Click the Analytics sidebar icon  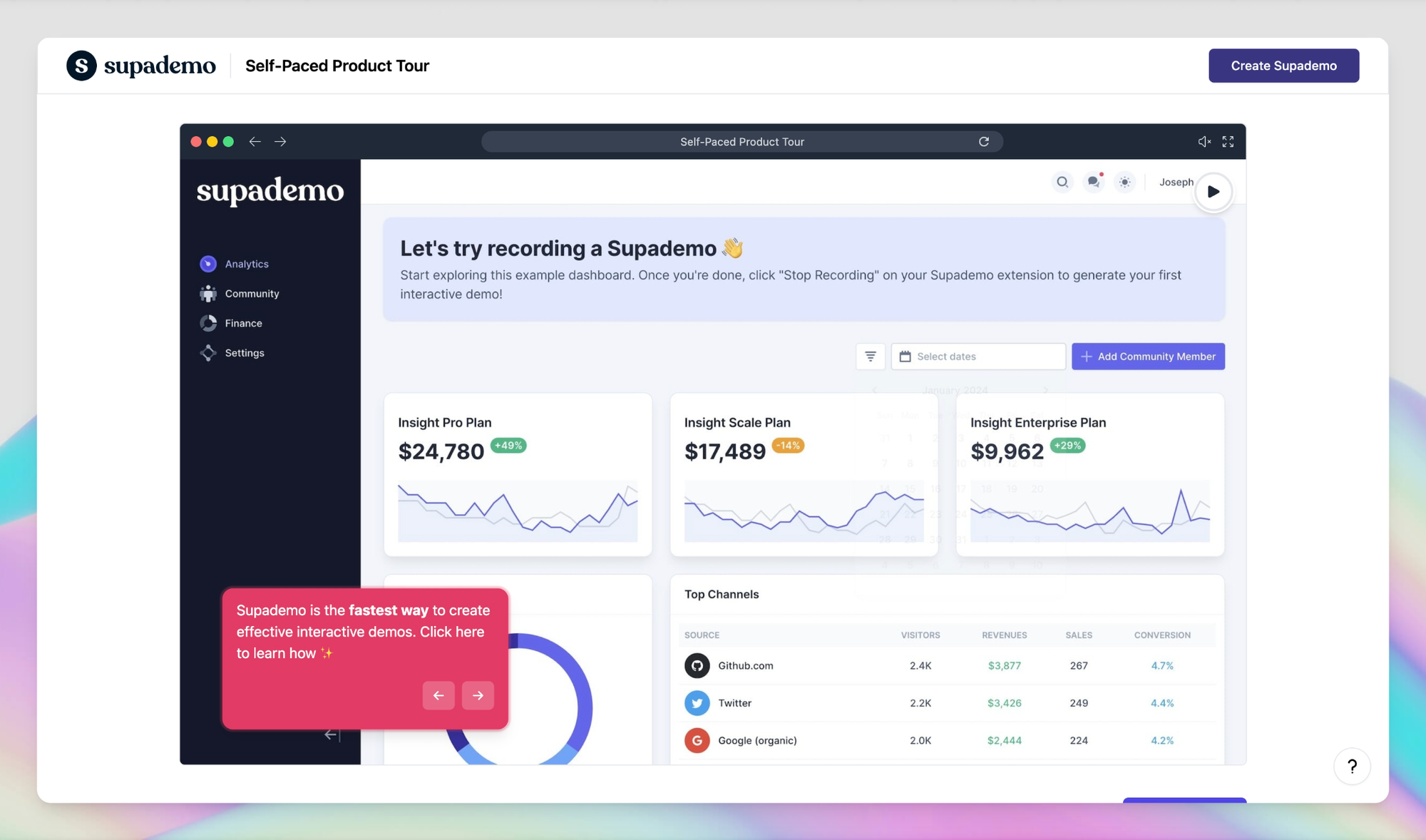[x=208, y=264]
